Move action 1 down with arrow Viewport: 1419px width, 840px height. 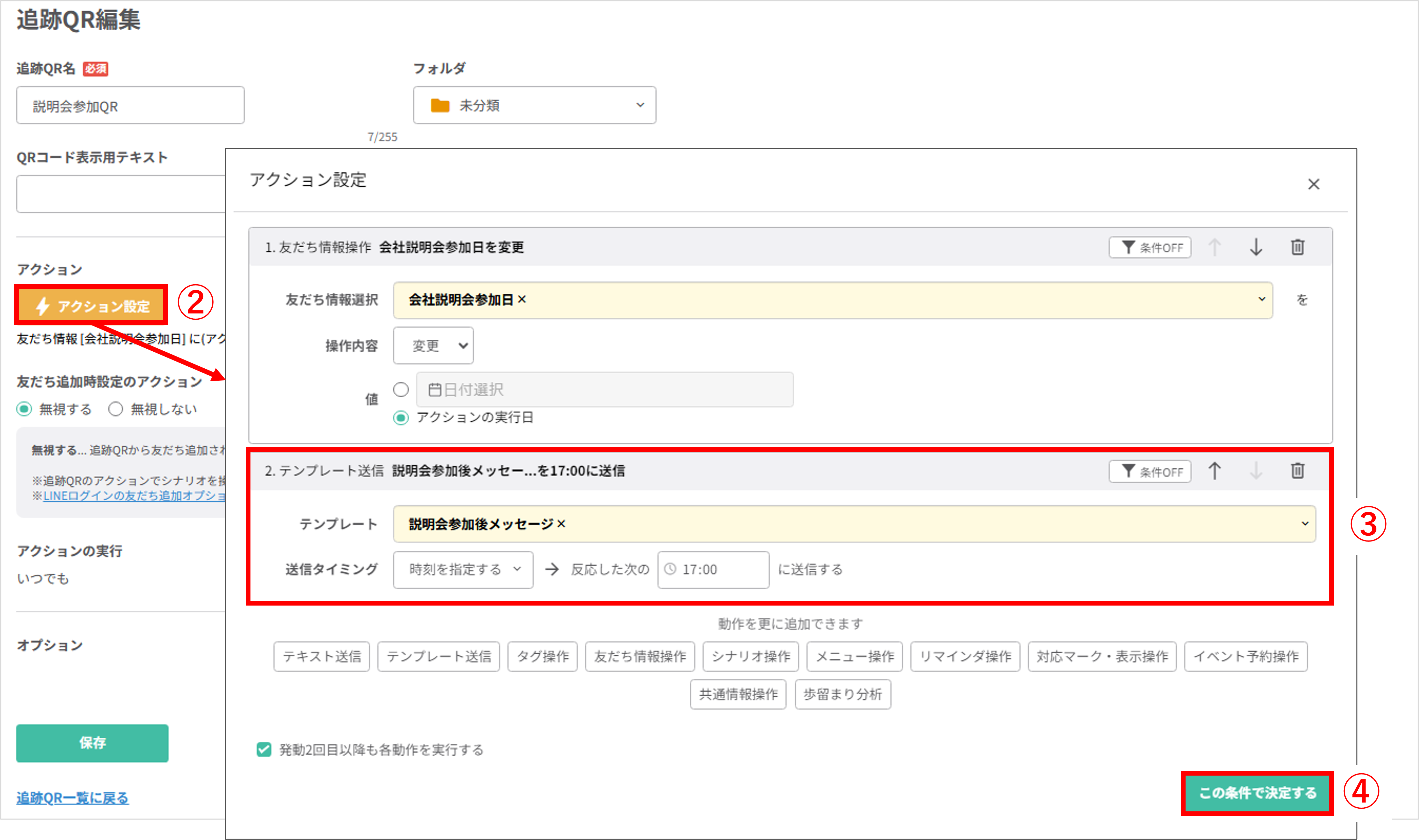click(1256, 247)
